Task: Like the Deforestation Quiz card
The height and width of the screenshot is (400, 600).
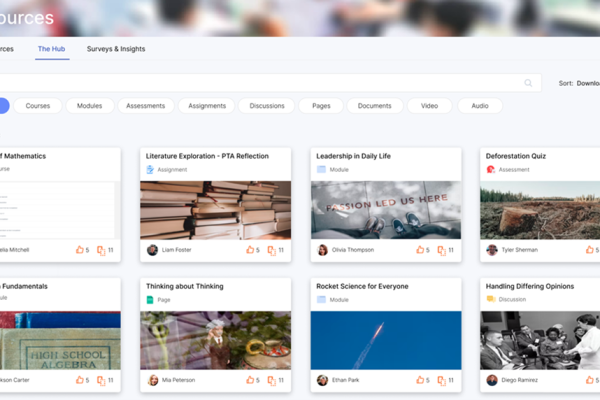Action: point(589,250)
